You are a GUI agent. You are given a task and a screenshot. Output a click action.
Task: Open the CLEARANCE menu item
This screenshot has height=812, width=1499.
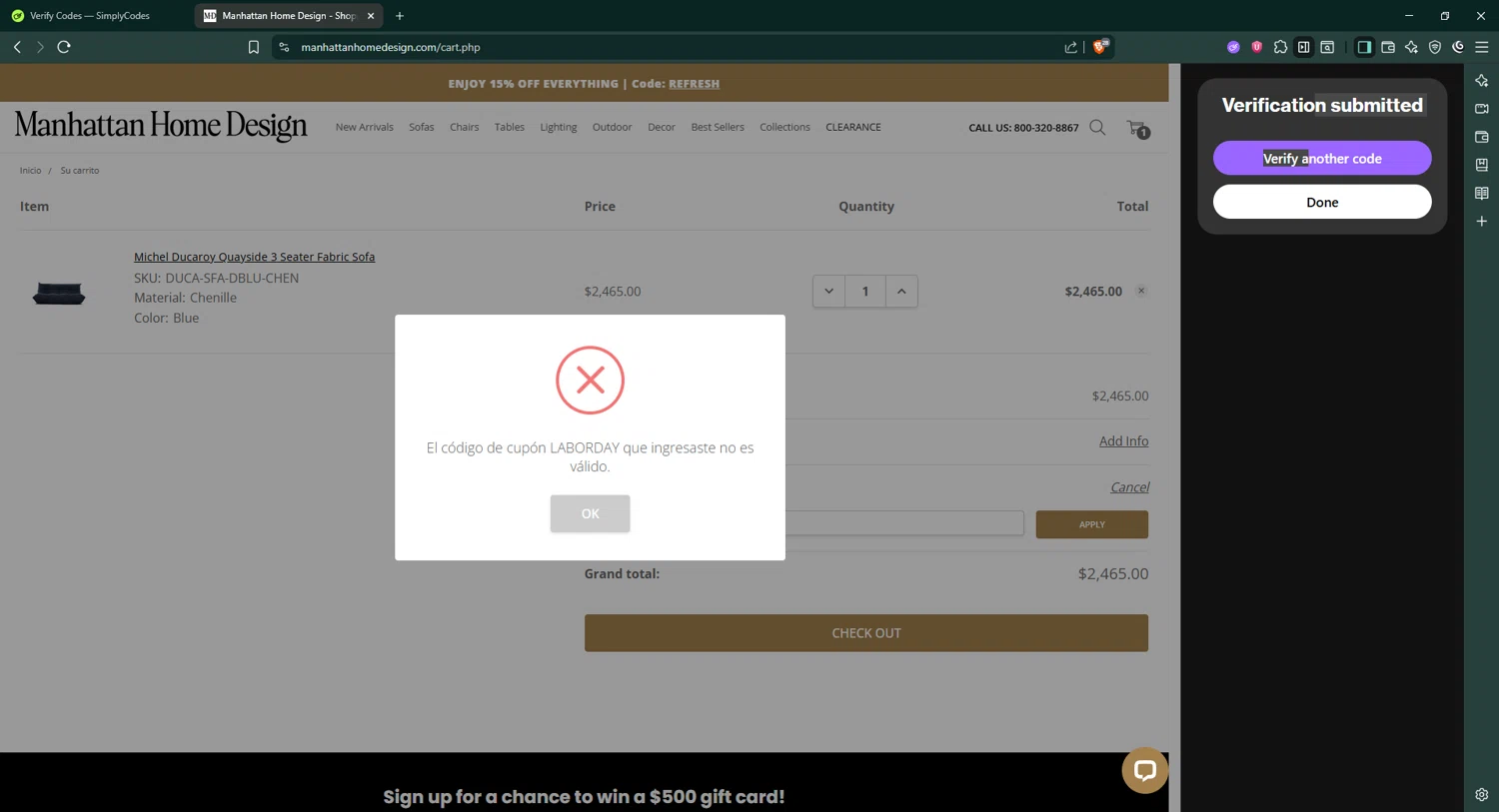[x=853, y=127]
